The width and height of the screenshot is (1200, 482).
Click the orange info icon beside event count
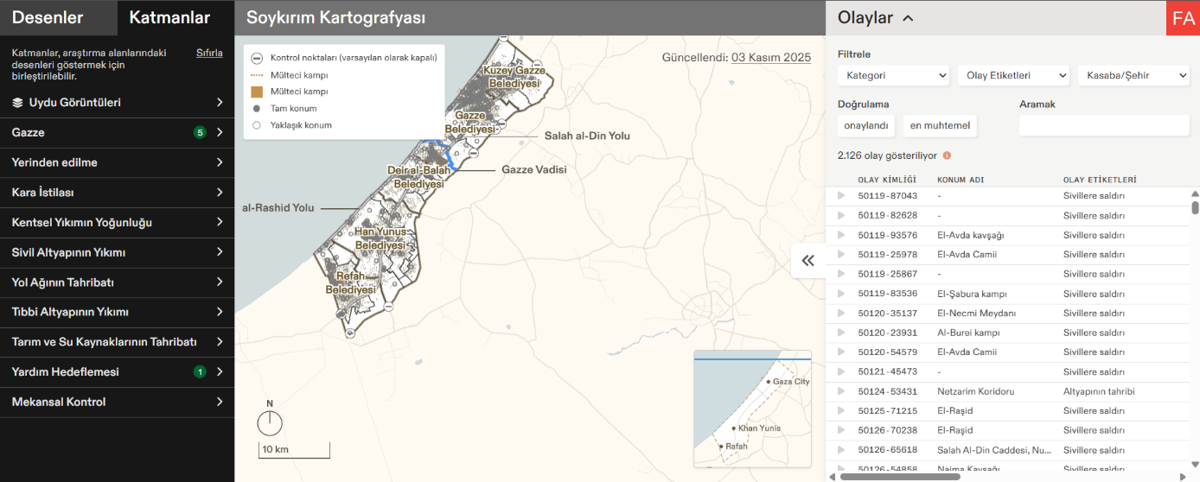pos(946,156)
